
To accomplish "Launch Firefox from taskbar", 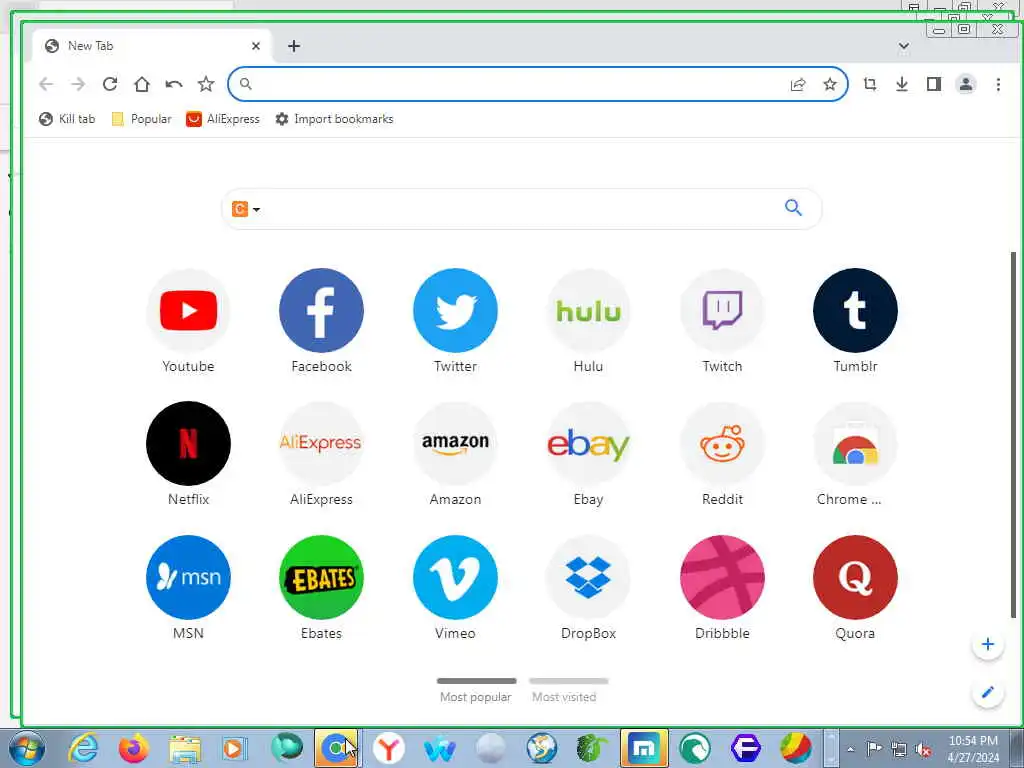I will (x=134, y=748).
